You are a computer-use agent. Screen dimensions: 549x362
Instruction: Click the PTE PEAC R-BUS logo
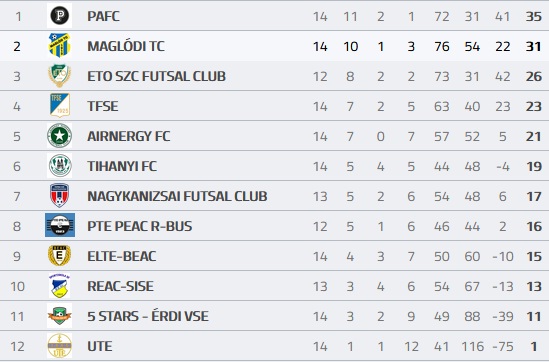60,225
